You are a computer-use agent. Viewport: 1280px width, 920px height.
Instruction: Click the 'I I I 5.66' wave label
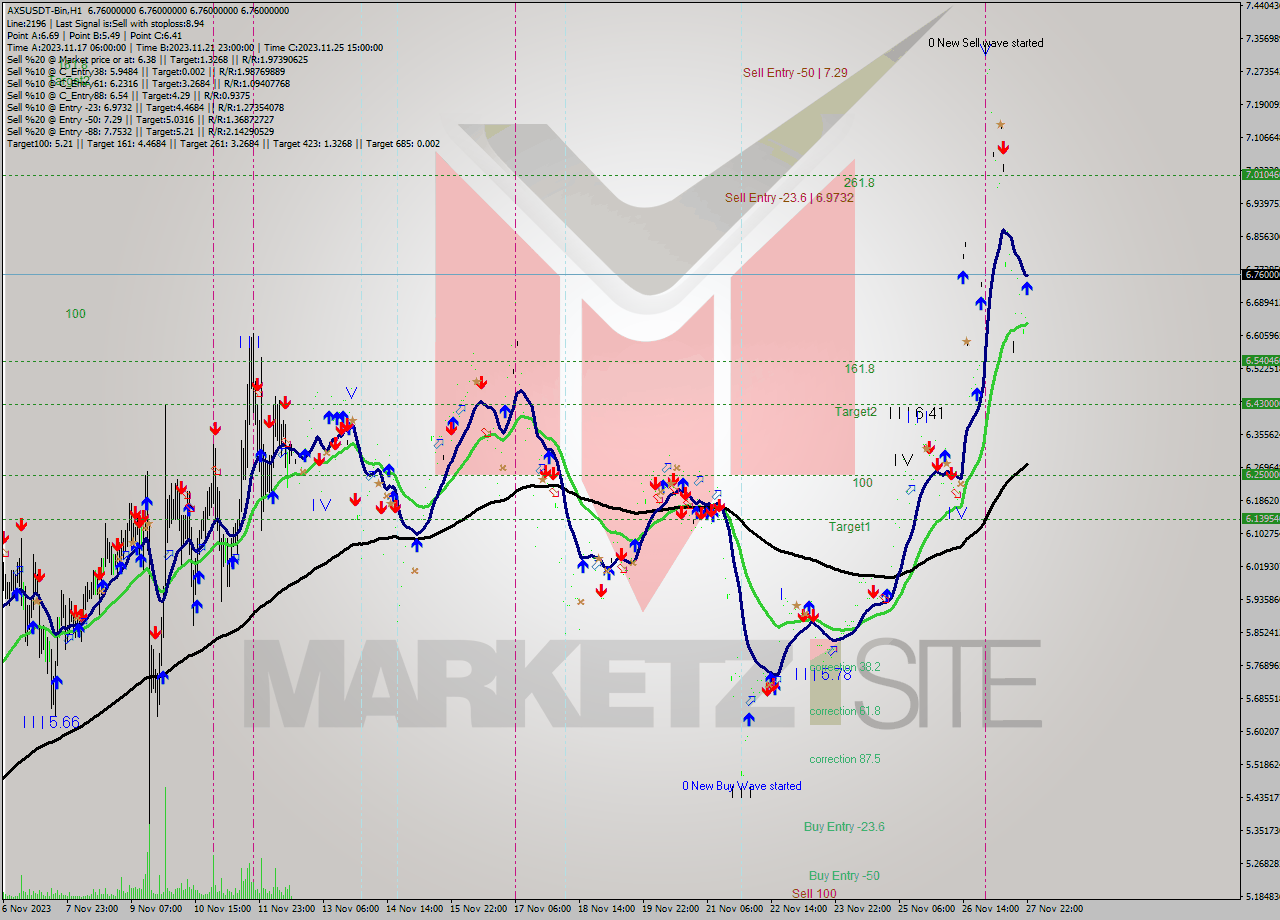[50, 721]
